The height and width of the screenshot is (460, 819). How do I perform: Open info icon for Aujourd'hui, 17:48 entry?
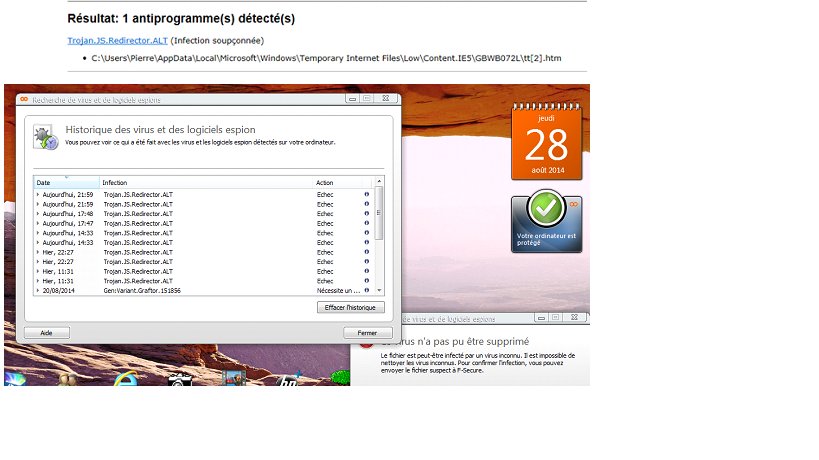[x=367, y=214]
